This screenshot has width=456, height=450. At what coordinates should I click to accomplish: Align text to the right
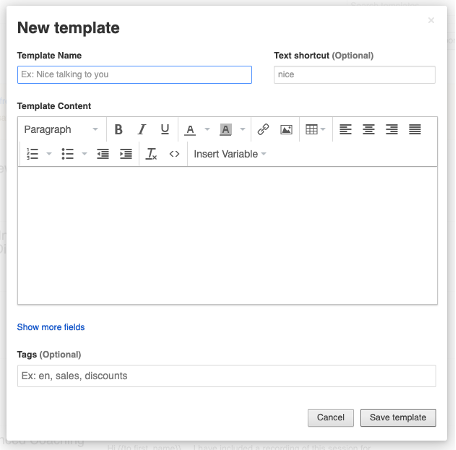point(392,129)
